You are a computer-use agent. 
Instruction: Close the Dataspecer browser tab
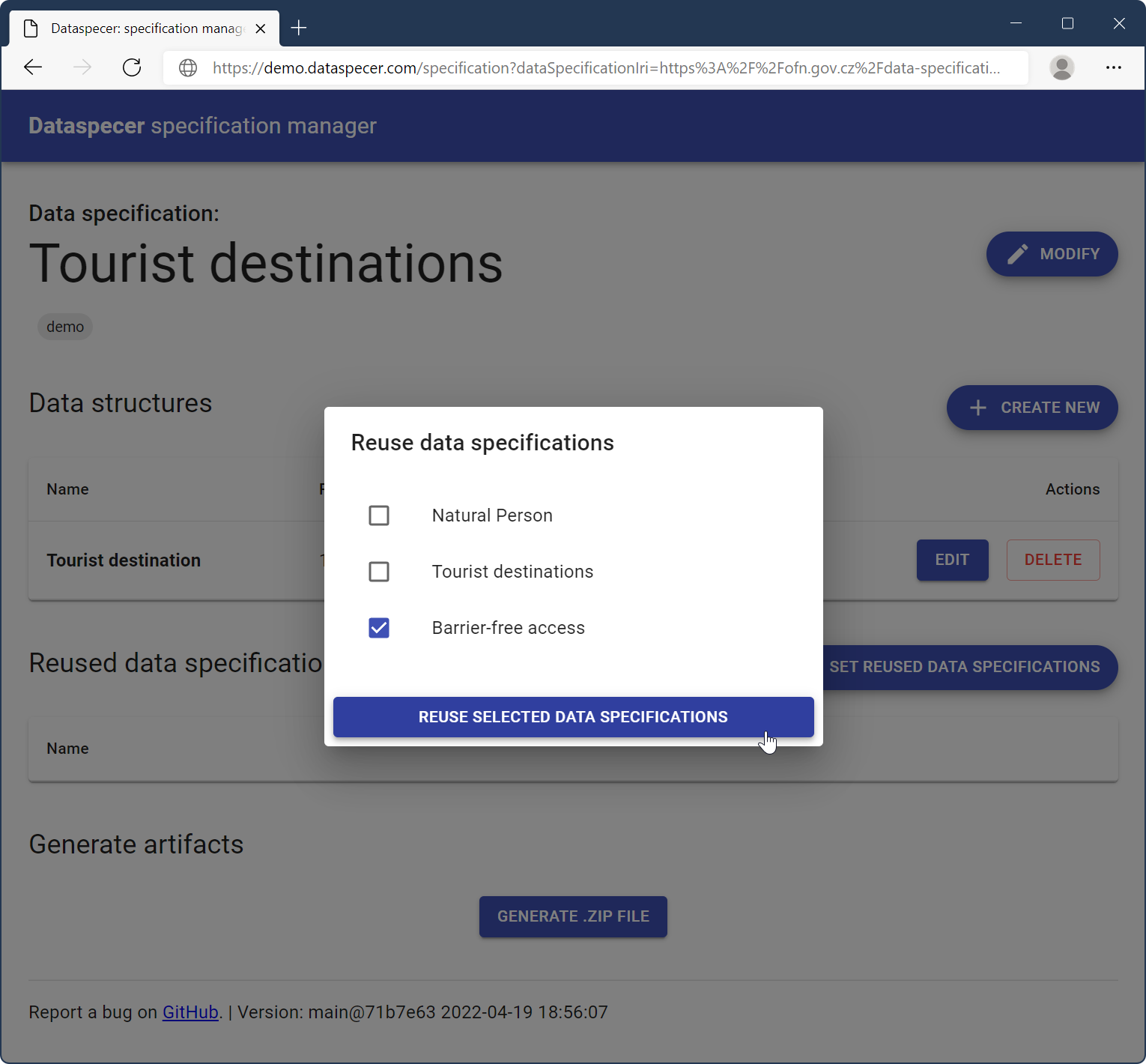click(x=261, y=28)
